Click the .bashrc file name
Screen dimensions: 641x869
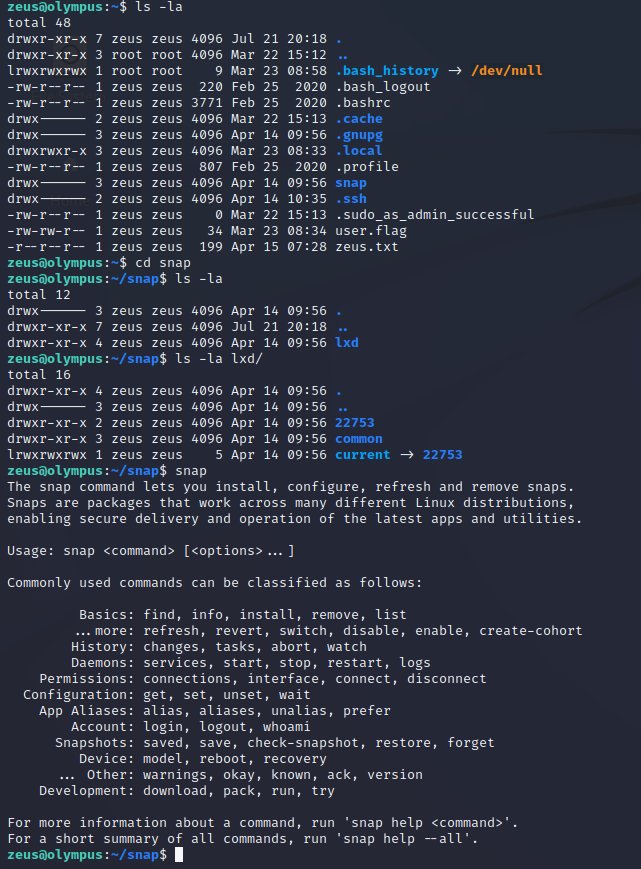[363, 103]
